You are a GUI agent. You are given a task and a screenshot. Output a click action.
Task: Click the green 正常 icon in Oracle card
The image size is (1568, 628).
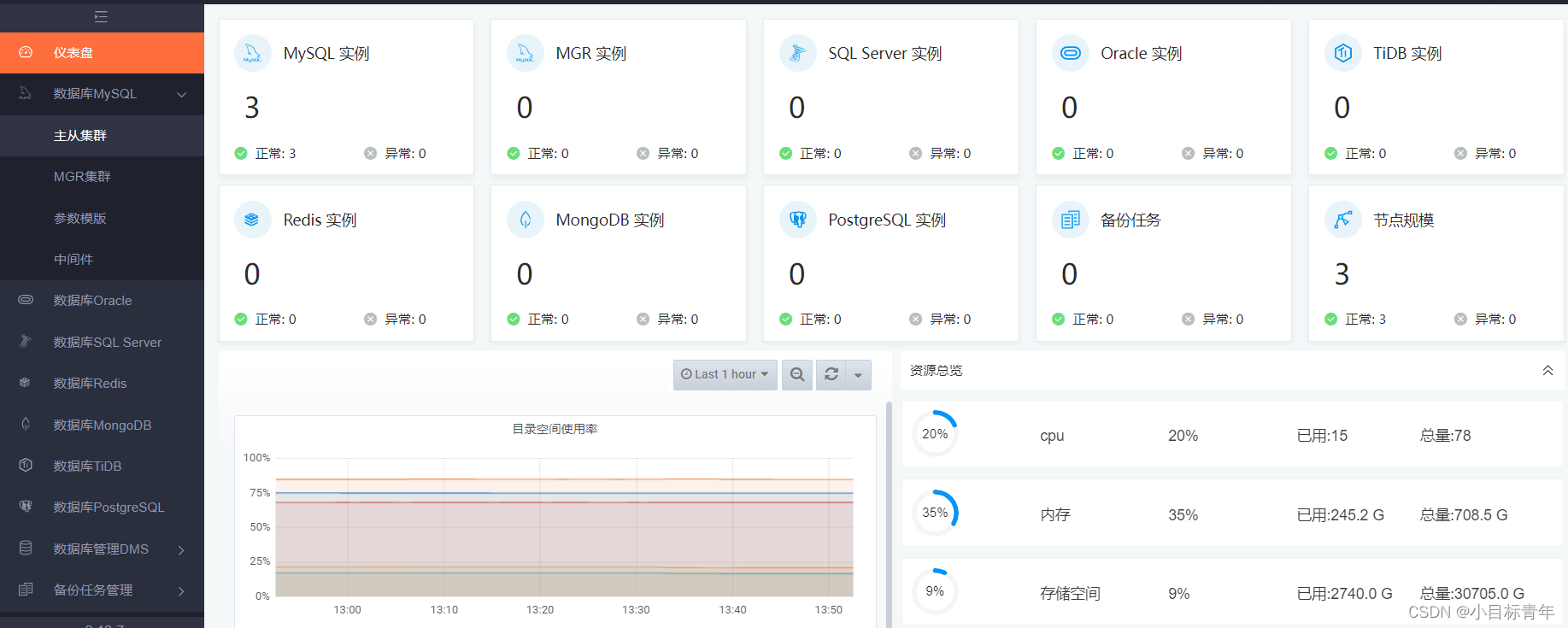pos(1058,153)
